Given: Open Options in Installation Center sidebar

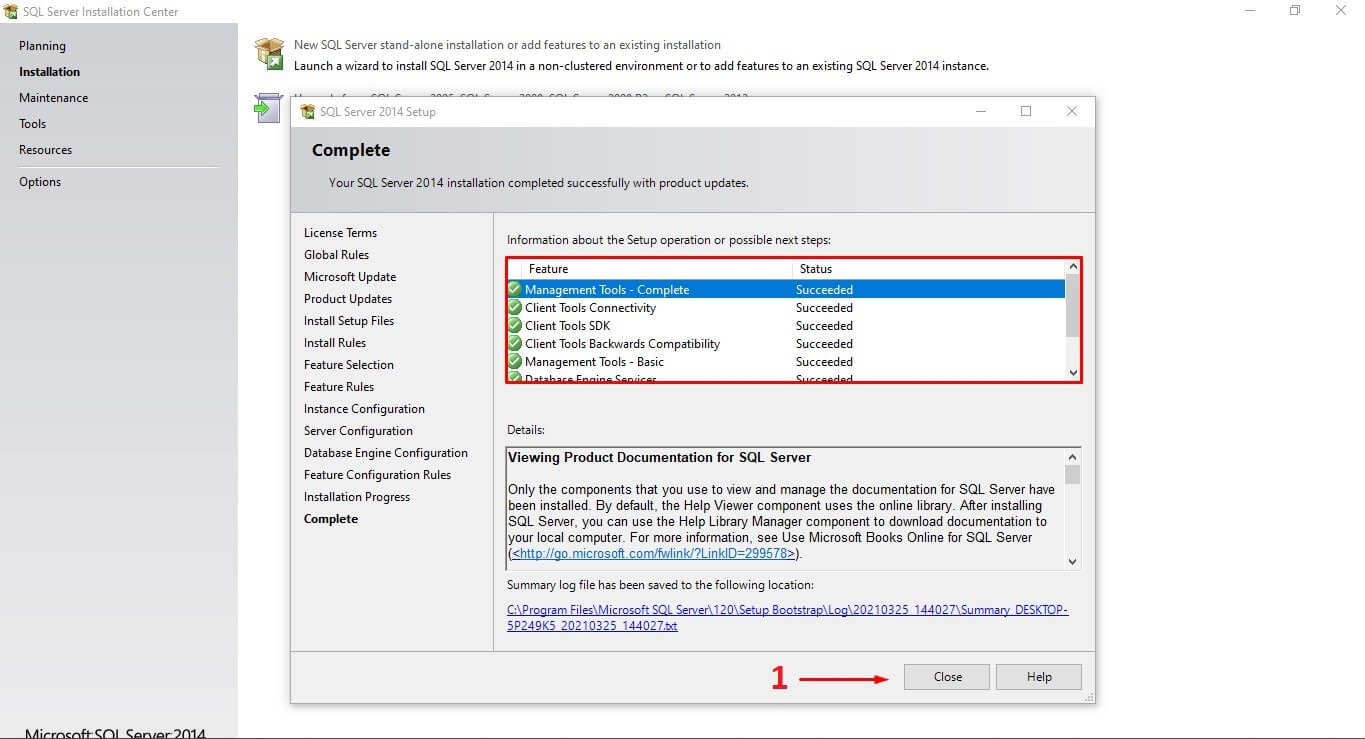Looking at the screenshot, I should point(40,182).
